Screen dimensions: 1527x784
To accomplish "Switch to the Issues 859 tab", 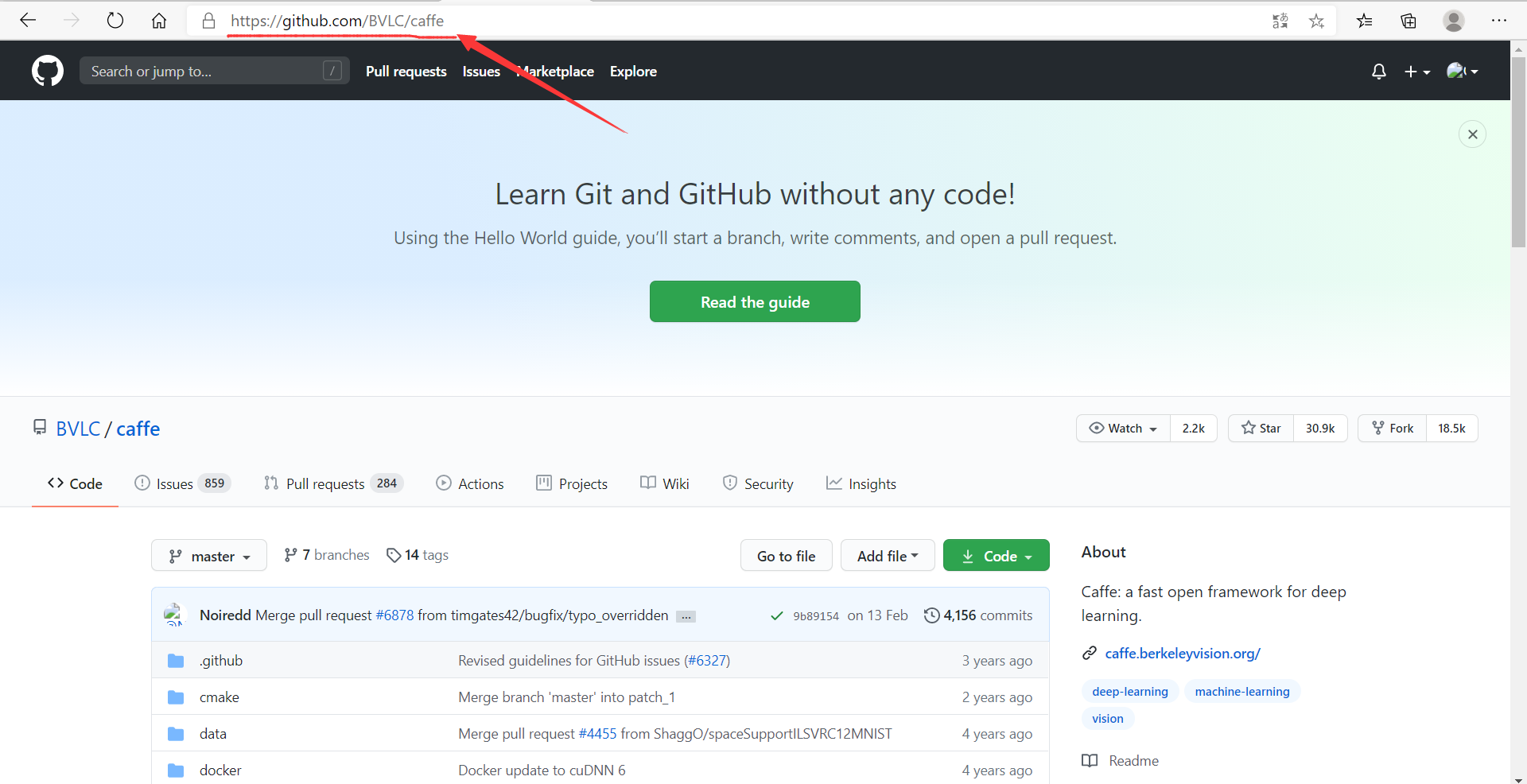I will click(183, 483).
